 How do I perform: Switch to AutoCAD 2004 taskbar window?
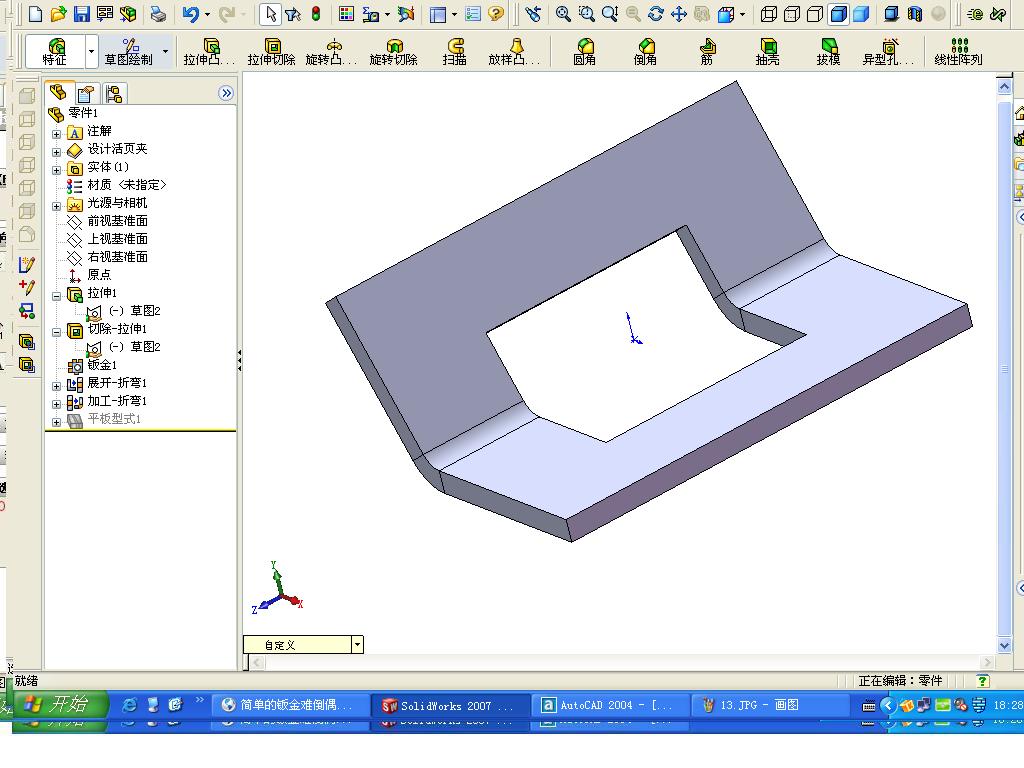click(x=610, y=705)
